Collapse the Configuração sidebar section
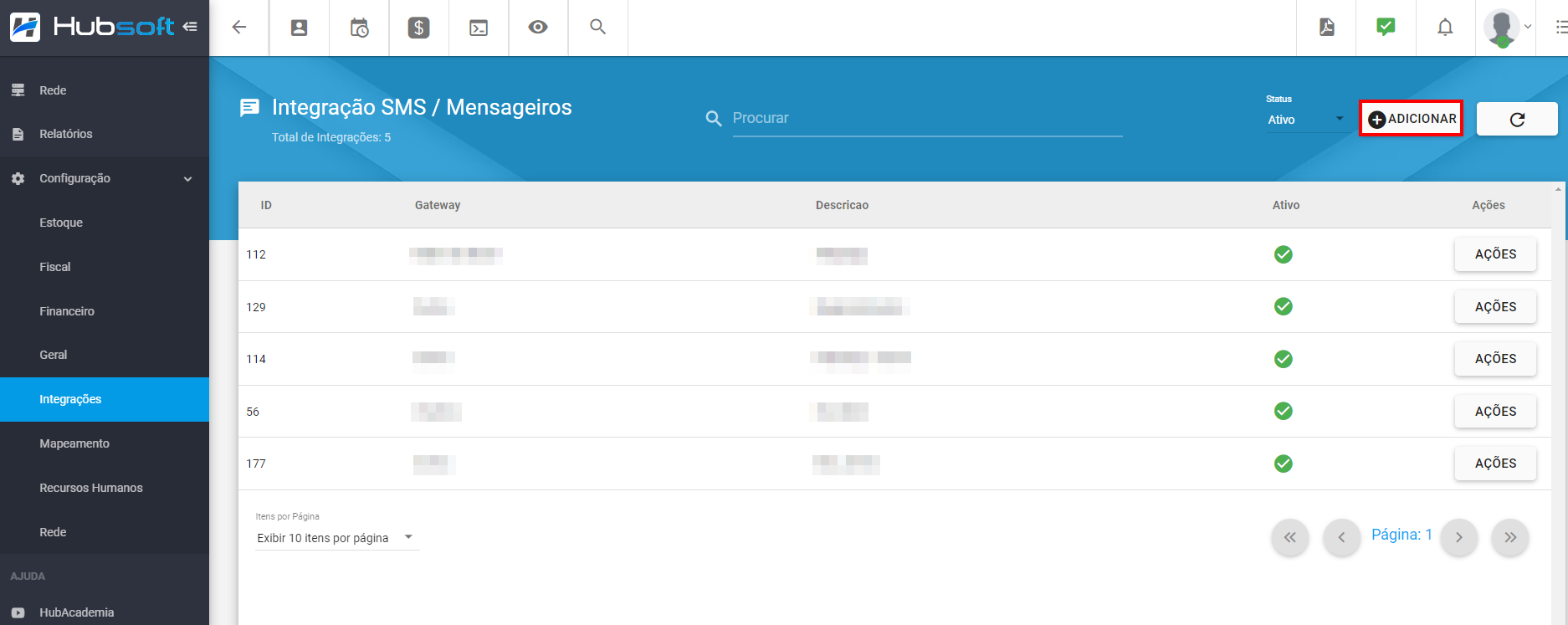 105,178
